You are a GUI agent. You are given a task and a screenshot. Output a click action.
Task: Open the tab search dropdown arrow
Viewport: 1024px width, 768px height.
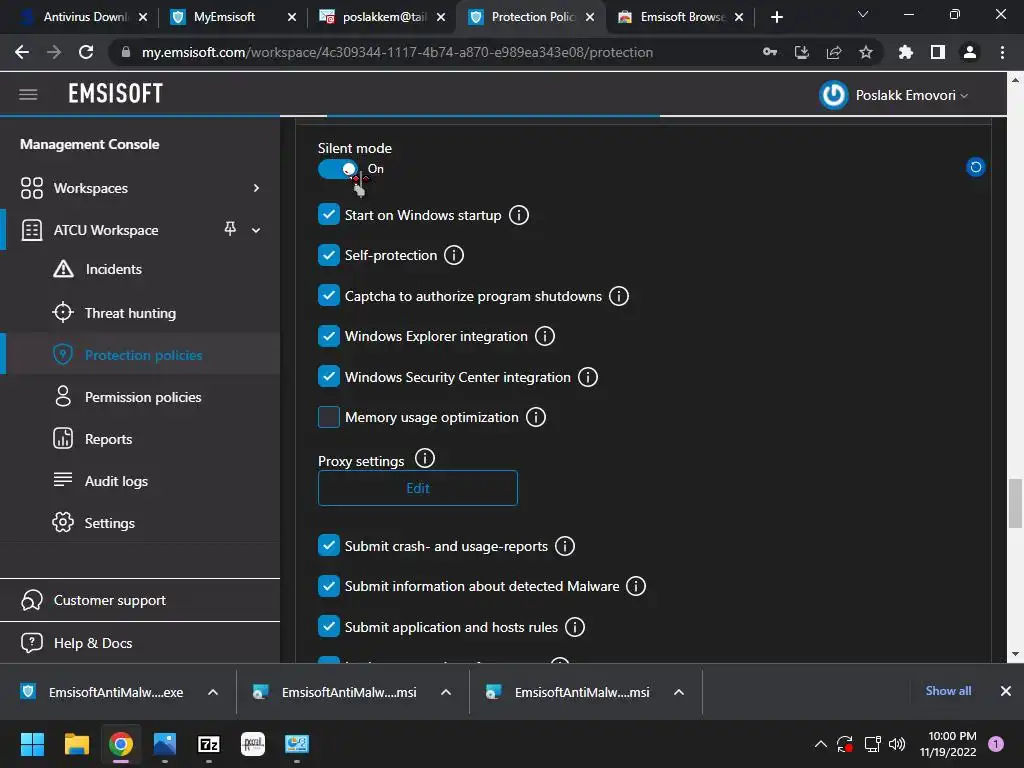tap(863, 15)
